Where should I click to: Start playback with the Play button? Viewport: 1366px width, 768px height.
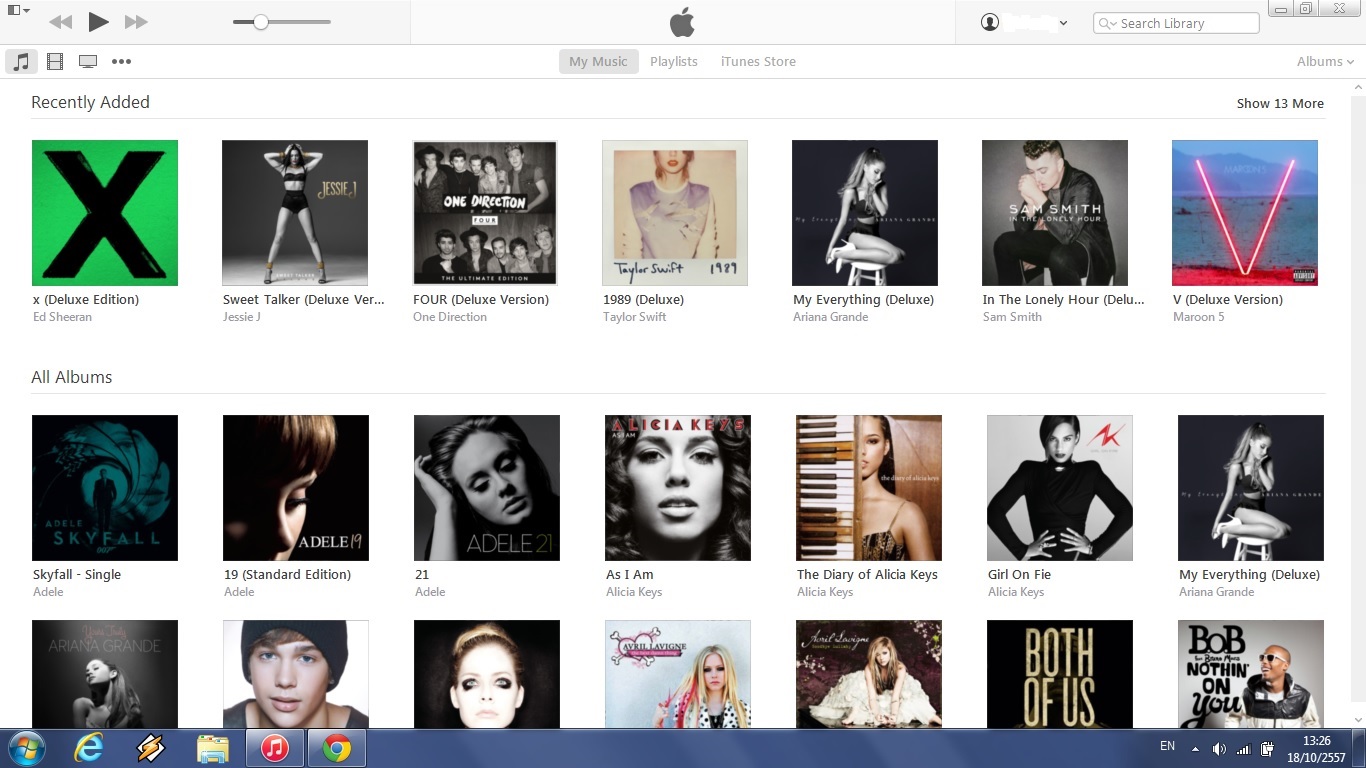tap(98, 22)
